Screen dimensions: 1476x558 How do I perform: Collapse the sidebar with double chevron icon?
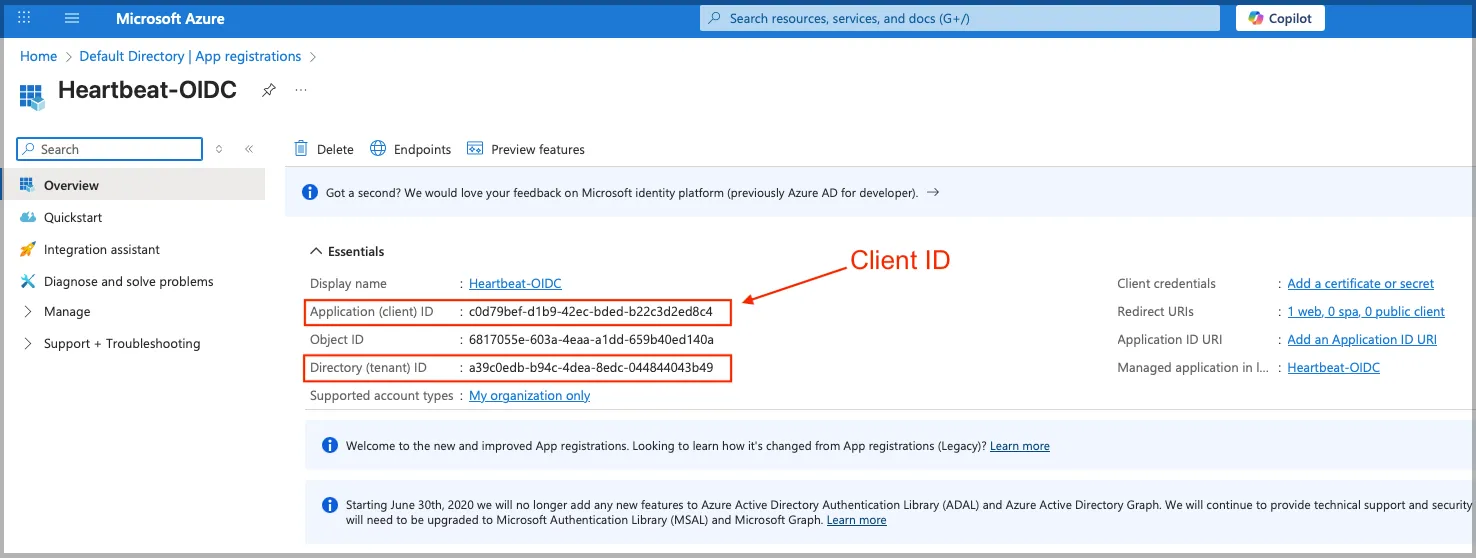tap(249, 149)
